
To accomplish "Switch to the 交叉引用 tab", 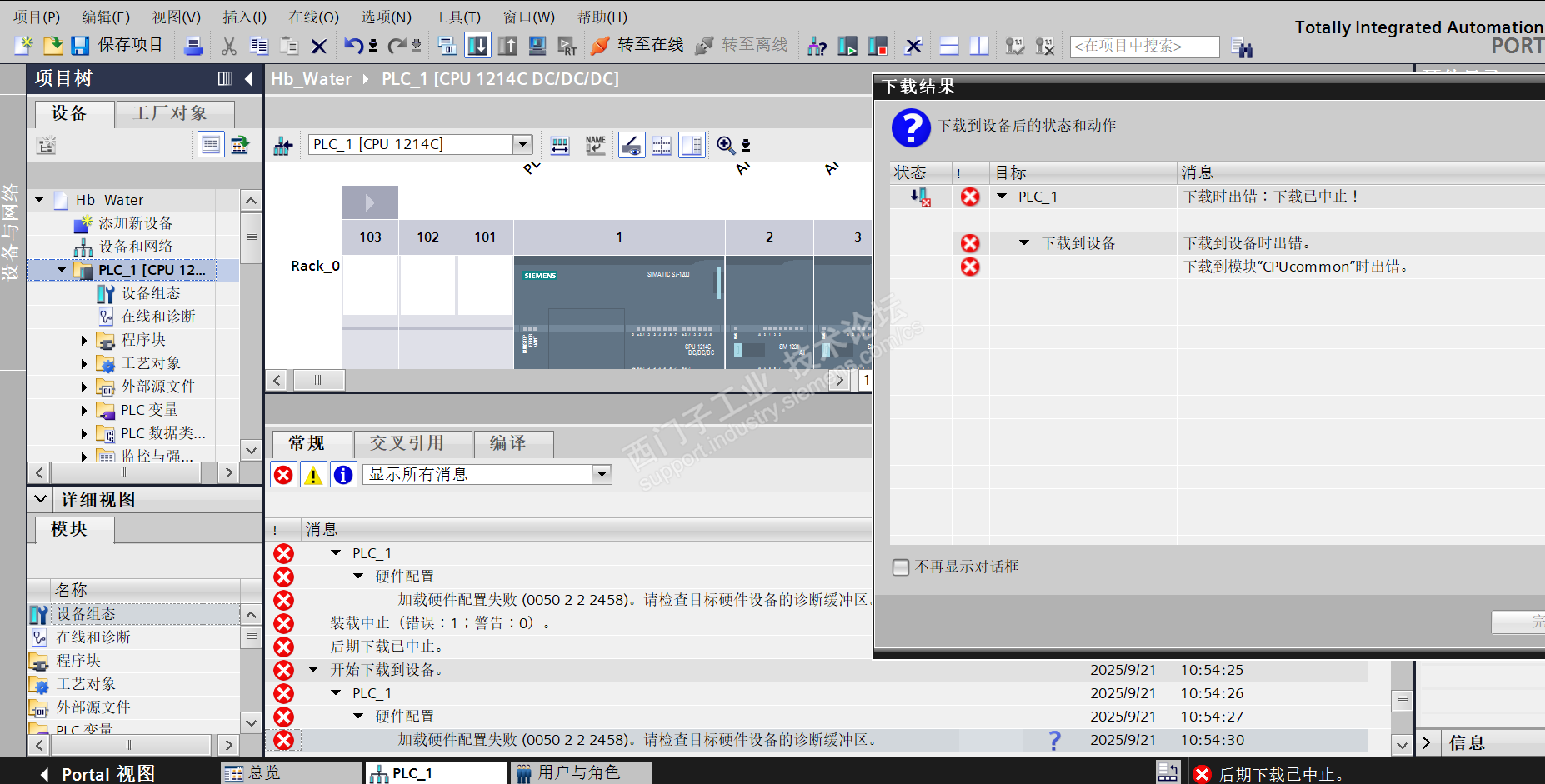I will pyautogui.click(x=413, y=443).
